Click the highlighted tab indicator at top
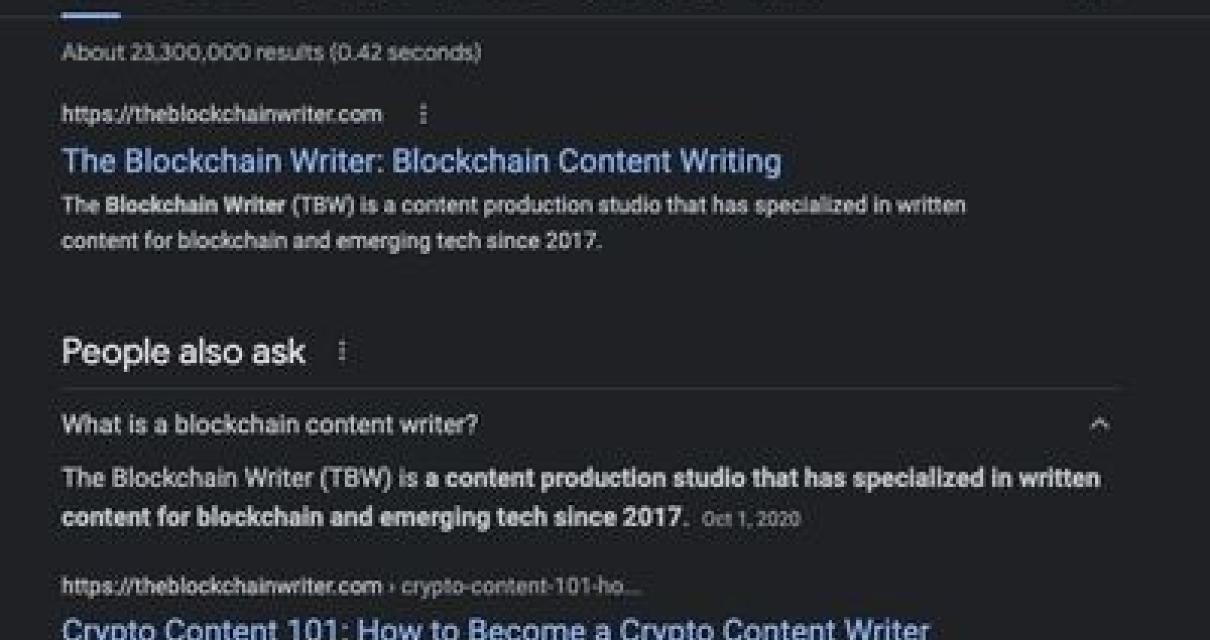The height and width of the screenshot is (640, 1210). 91,13
